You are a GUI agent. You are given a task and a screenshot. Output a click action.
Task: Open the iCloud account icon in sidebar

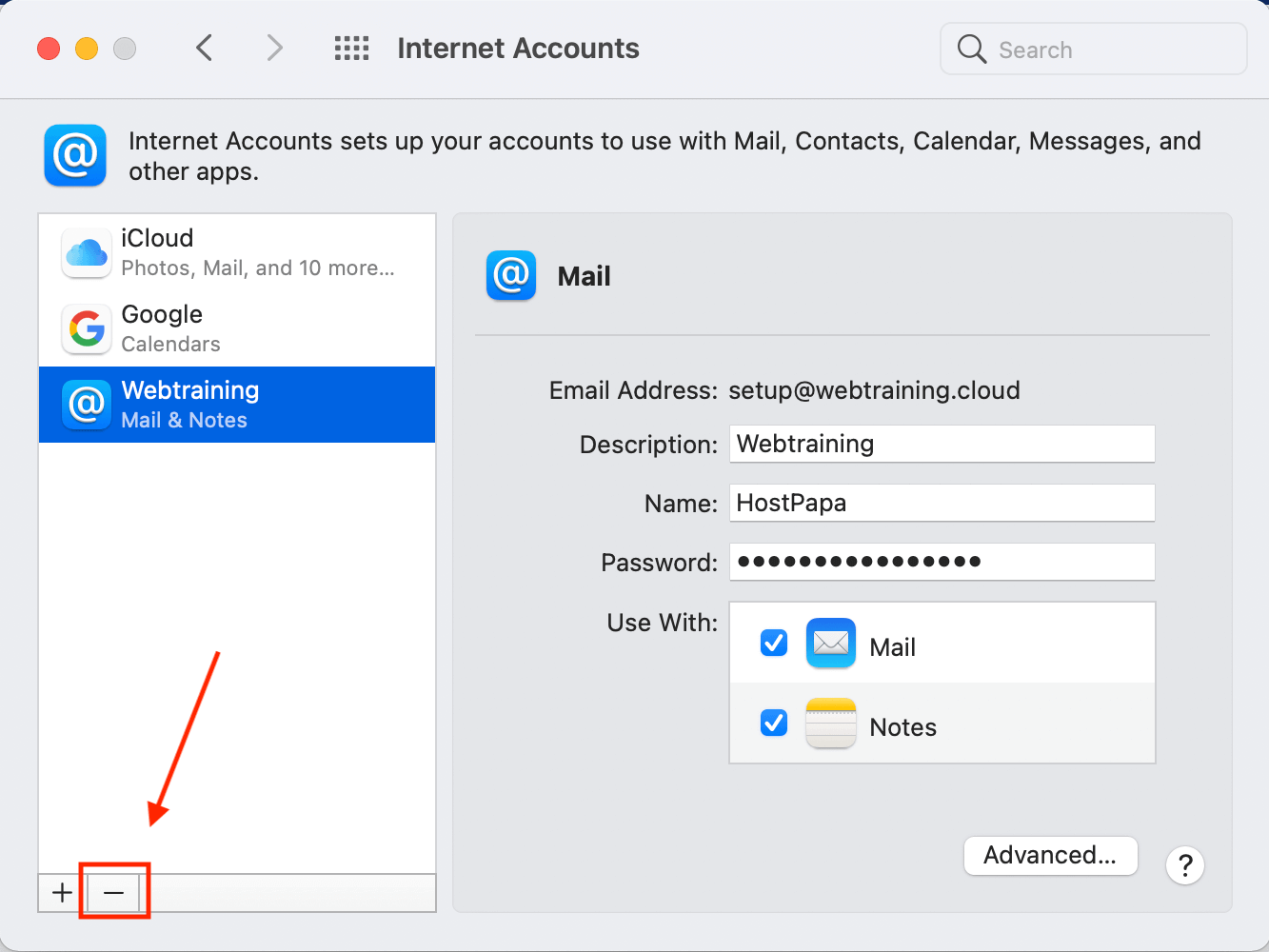[86, 251]
